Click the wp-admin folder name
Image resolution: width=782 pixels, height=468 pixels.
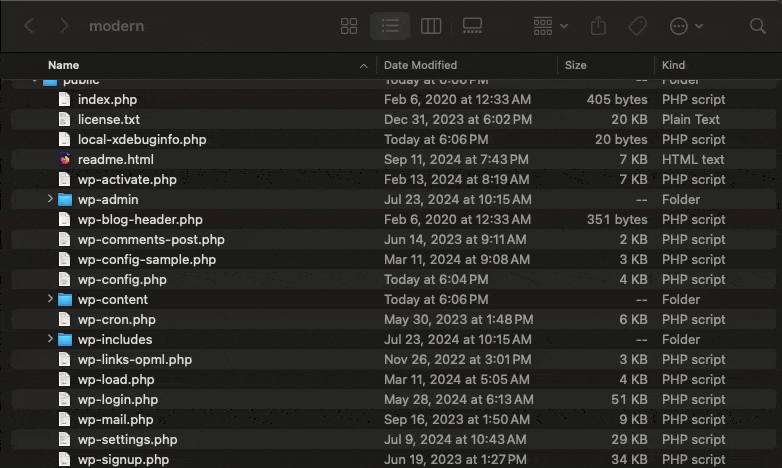108,200
